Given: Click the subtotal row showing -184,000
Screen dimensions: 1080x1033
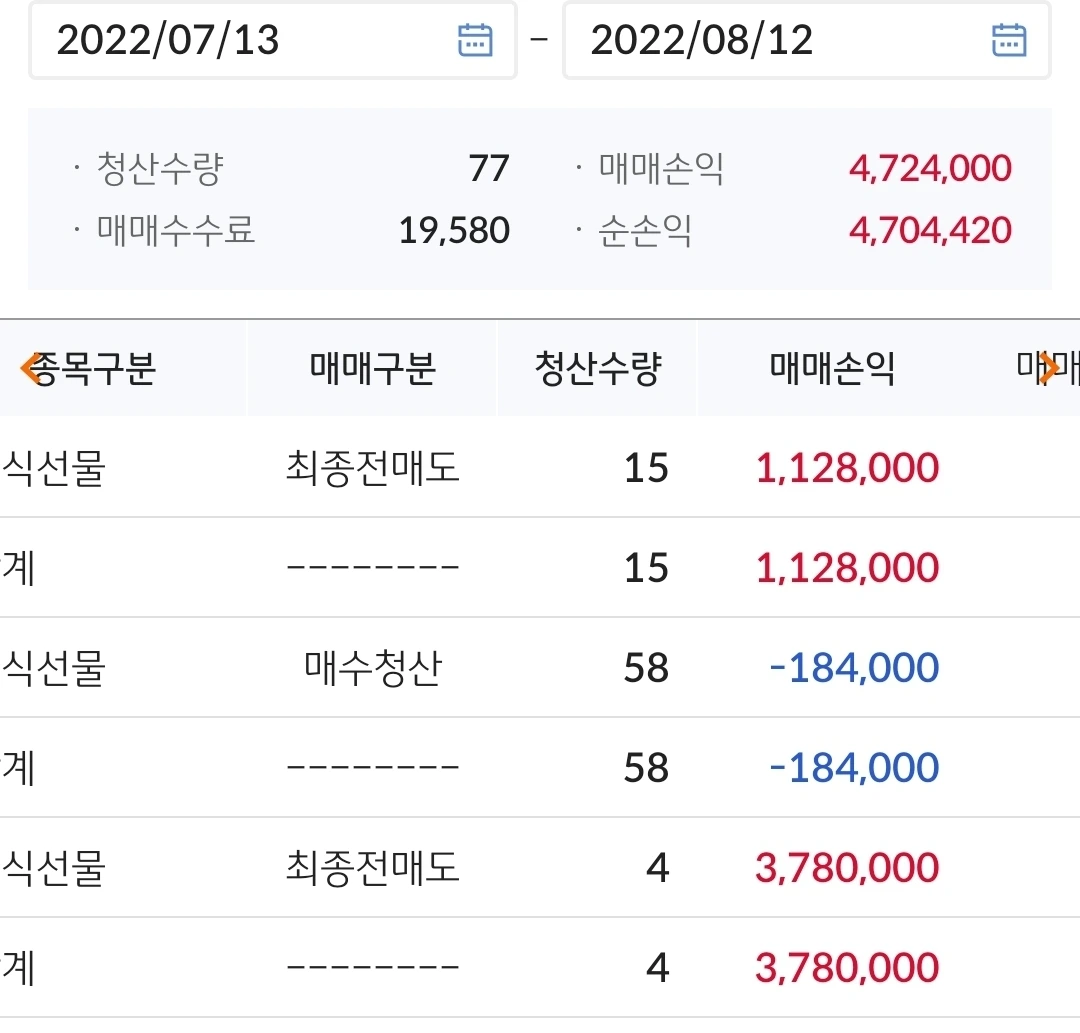Looking at the screenshot, I should 540,767.
